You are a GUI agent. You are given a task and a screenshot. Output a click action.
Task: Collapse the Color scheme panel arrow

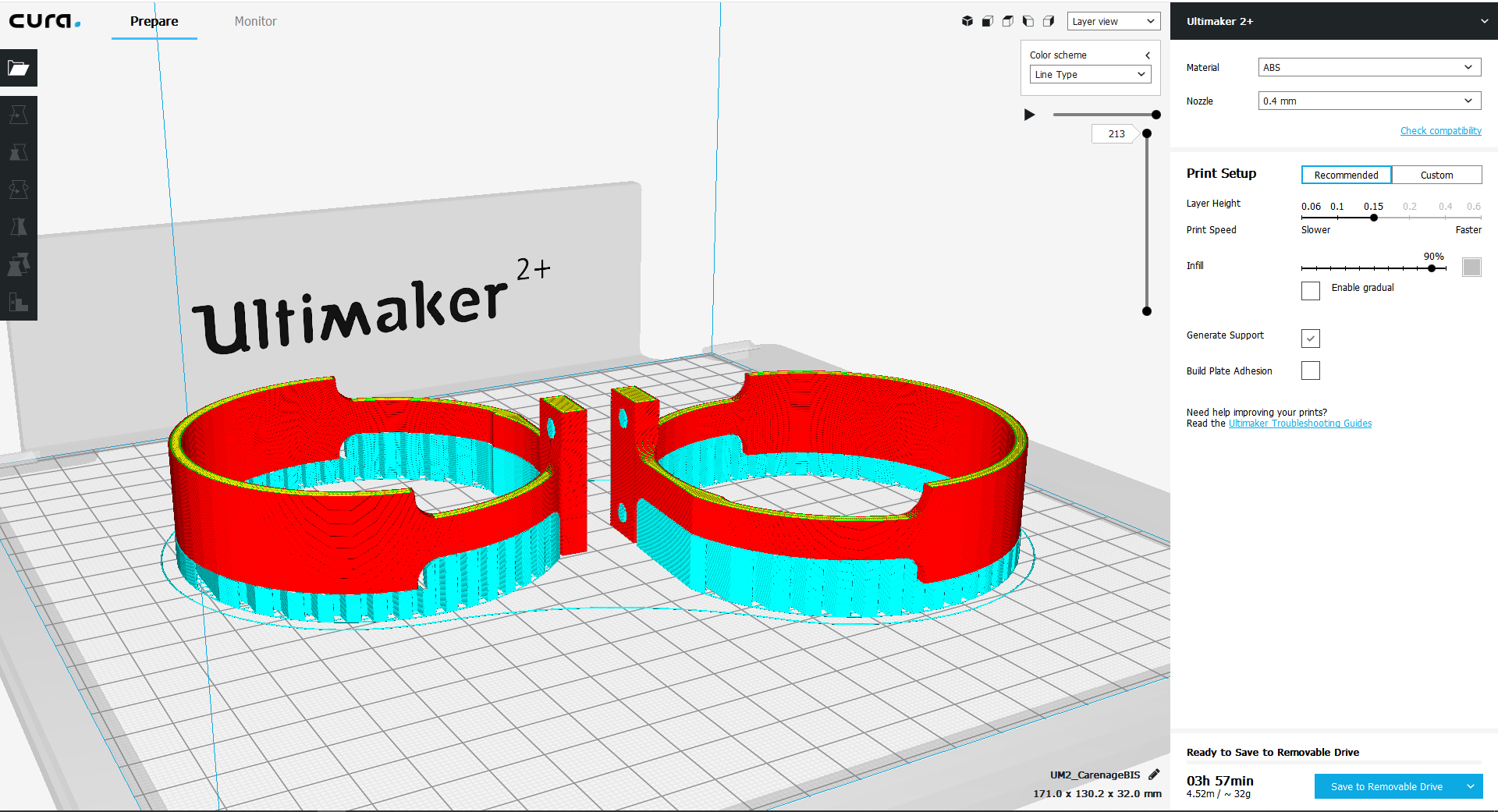(x=1148, y=55)
